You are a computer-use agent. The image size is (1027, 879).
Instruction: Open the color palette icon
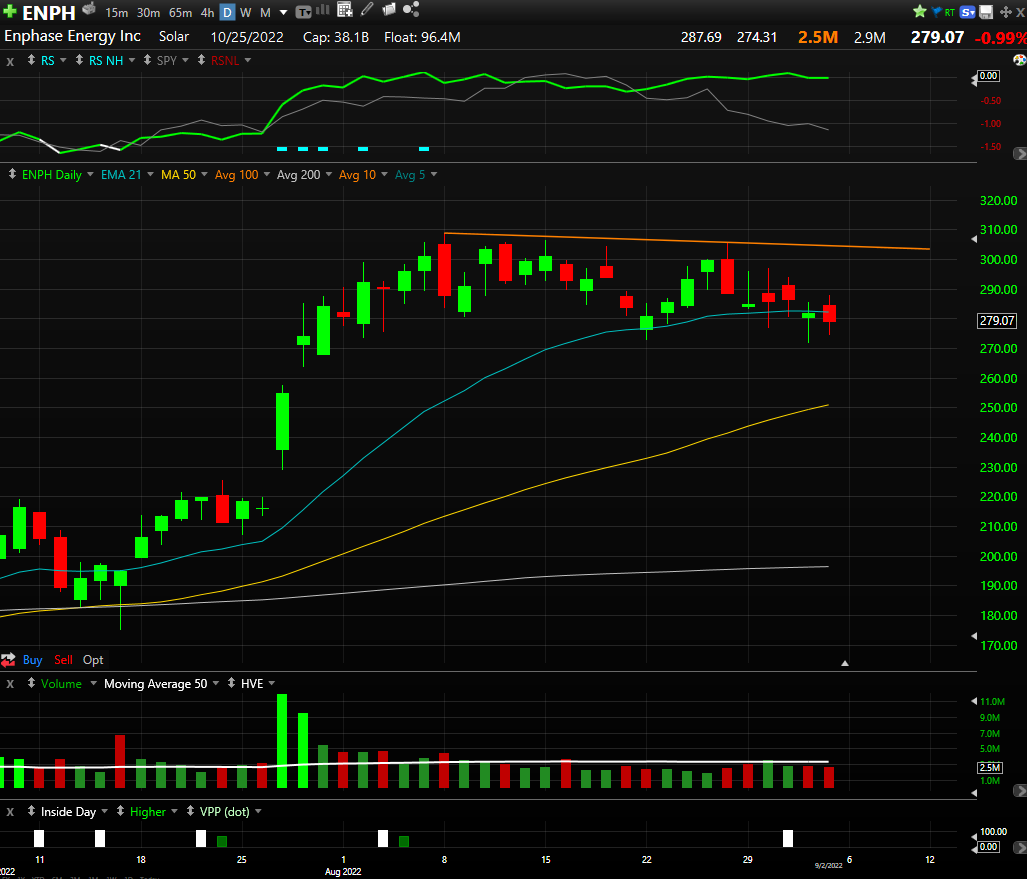click(1020, 60)
